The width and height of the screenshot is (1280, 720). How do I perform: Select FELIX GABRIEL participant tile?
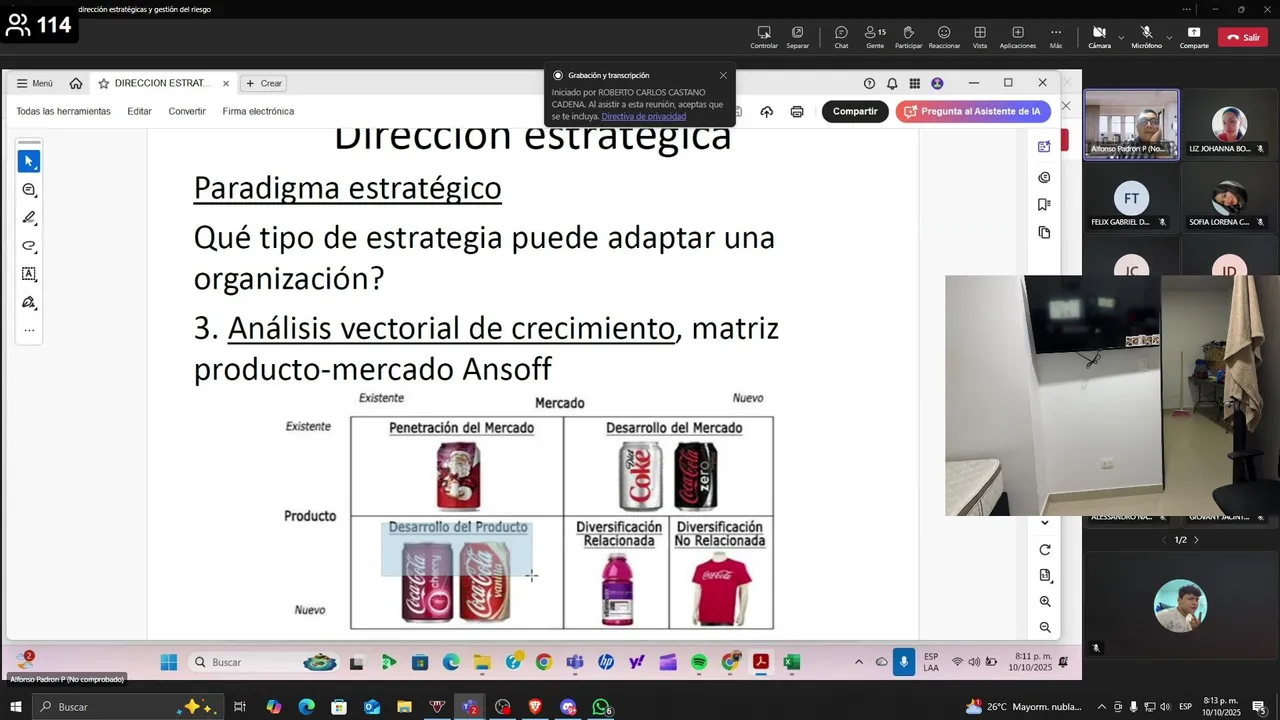[1131, 198]
